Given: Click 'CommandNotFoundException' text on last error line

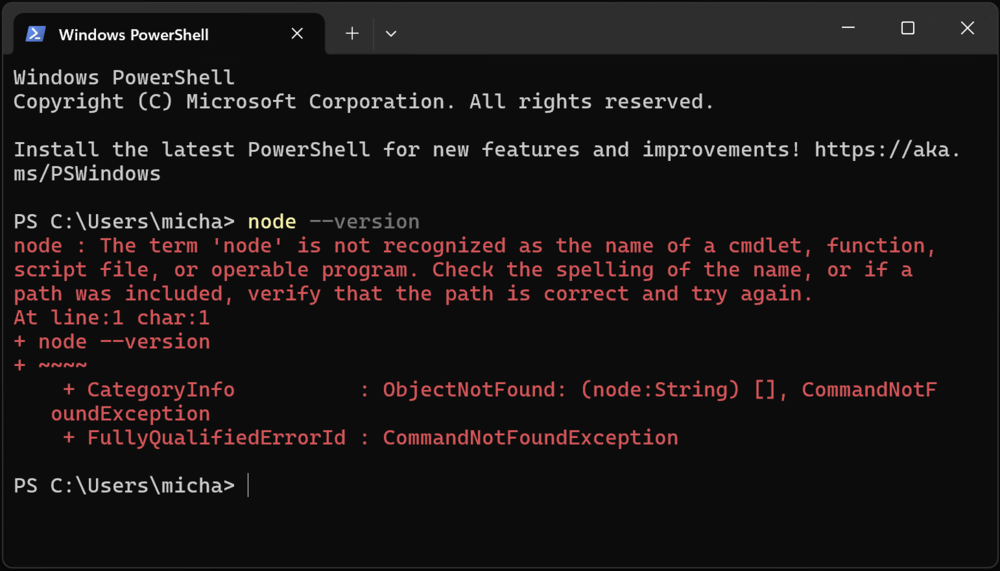Looking at the screenshot, I should coord(531,438).
